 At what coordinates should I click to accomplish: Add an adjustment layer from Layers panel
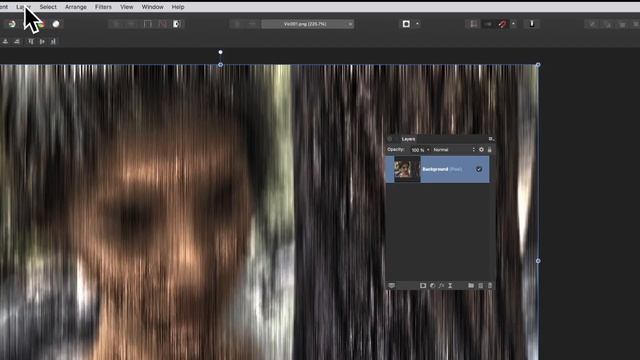tap(432, 286)
